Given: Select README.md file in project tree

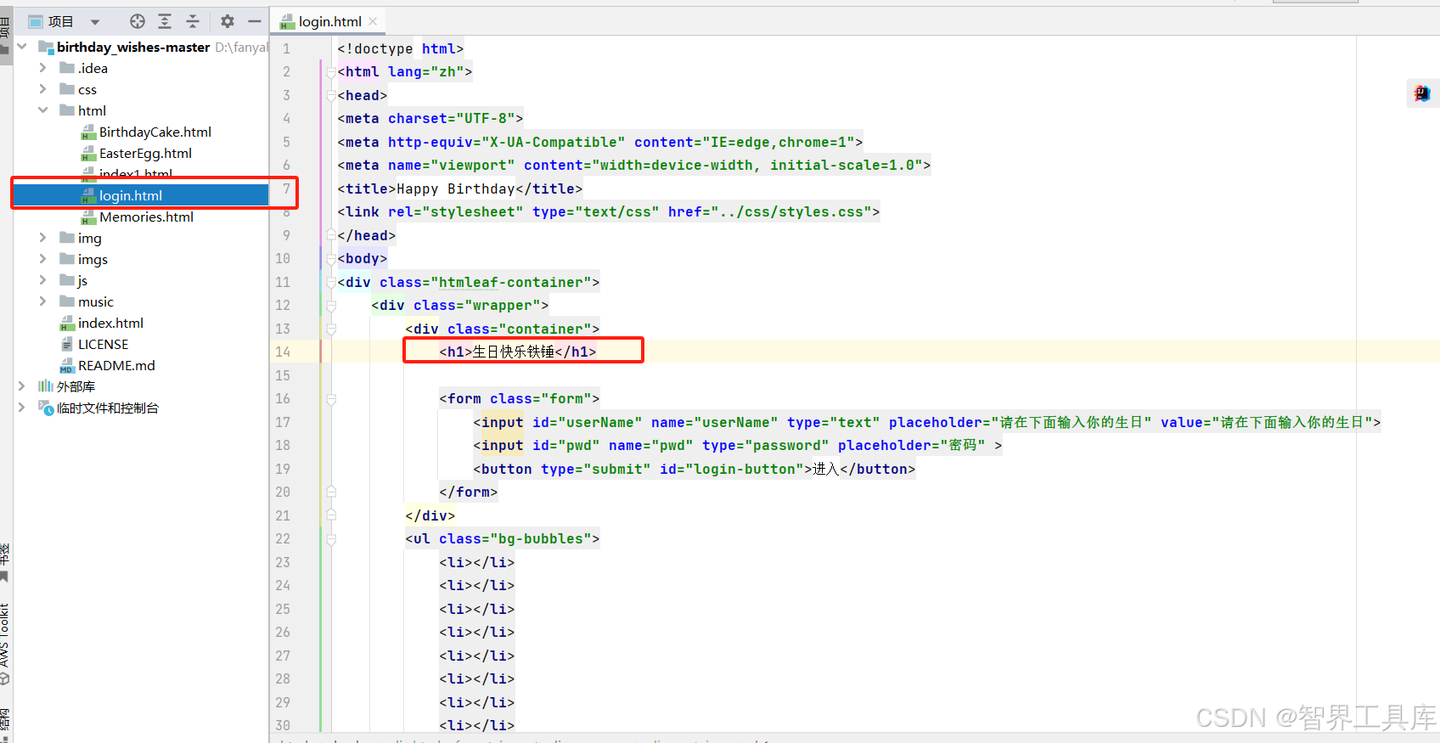Looking at the screenshot, I should coord(116,365).
